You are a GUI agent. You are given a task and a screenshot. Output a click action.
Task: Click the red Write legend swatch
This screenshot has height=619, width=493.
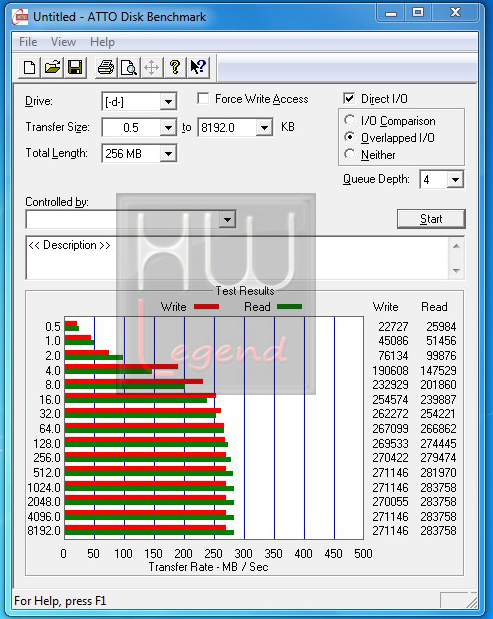pos(206,307)
